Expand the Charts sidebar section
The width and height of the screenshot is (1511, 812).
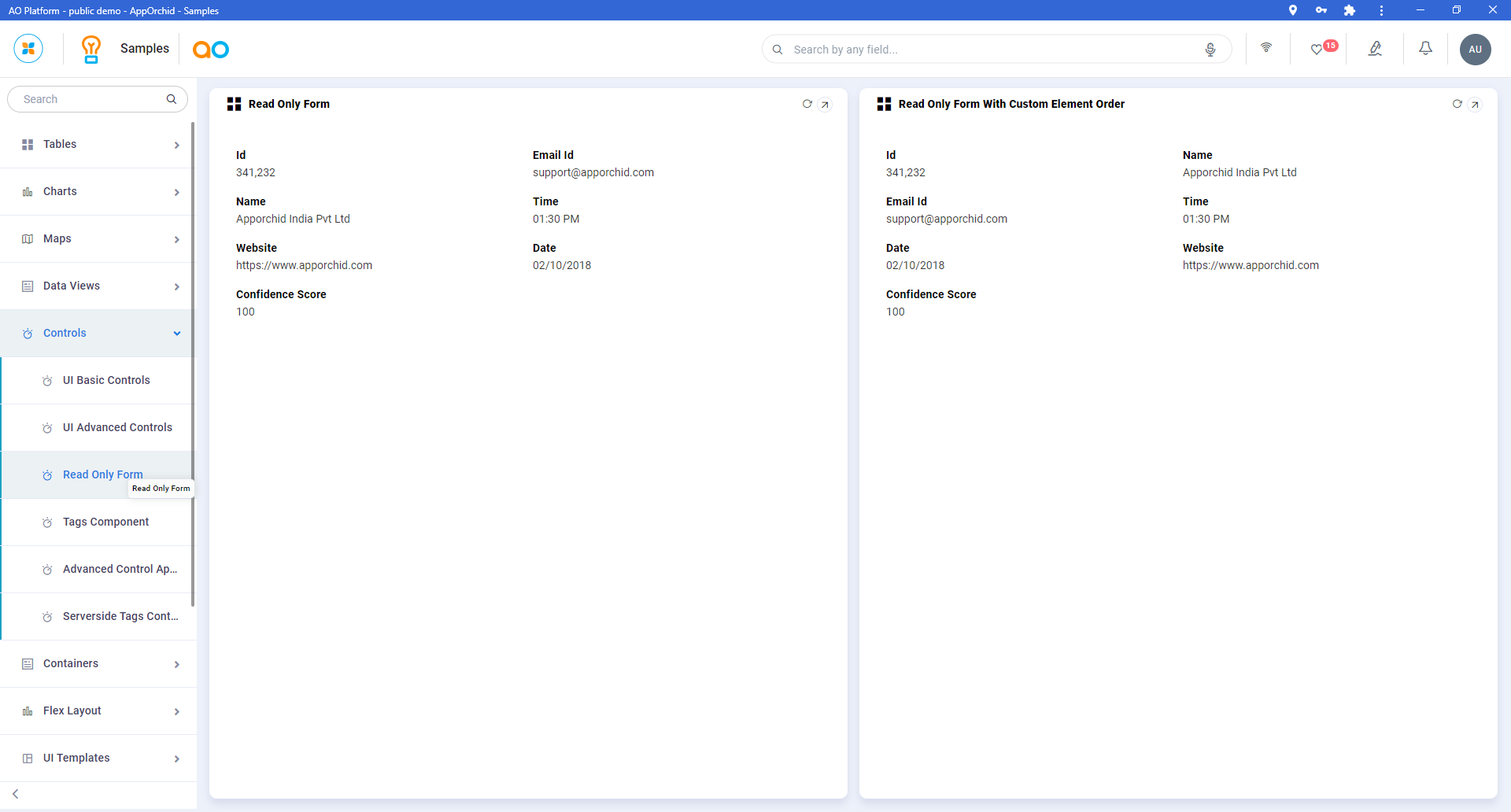[98, 192]
